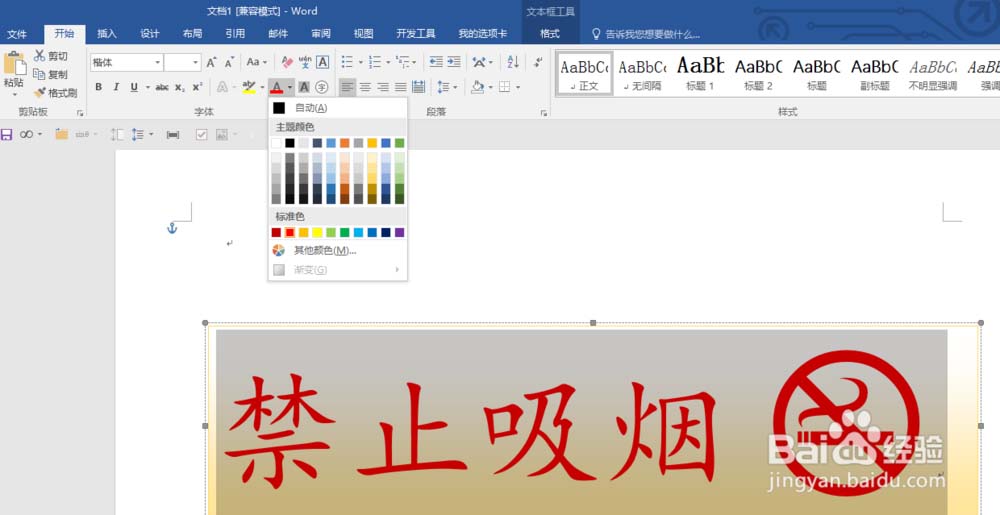Image resolution: width=1000 pixels, height=515 pixels.
Task: Click the Save icon in quick toolbar
Action: (7, 134)
